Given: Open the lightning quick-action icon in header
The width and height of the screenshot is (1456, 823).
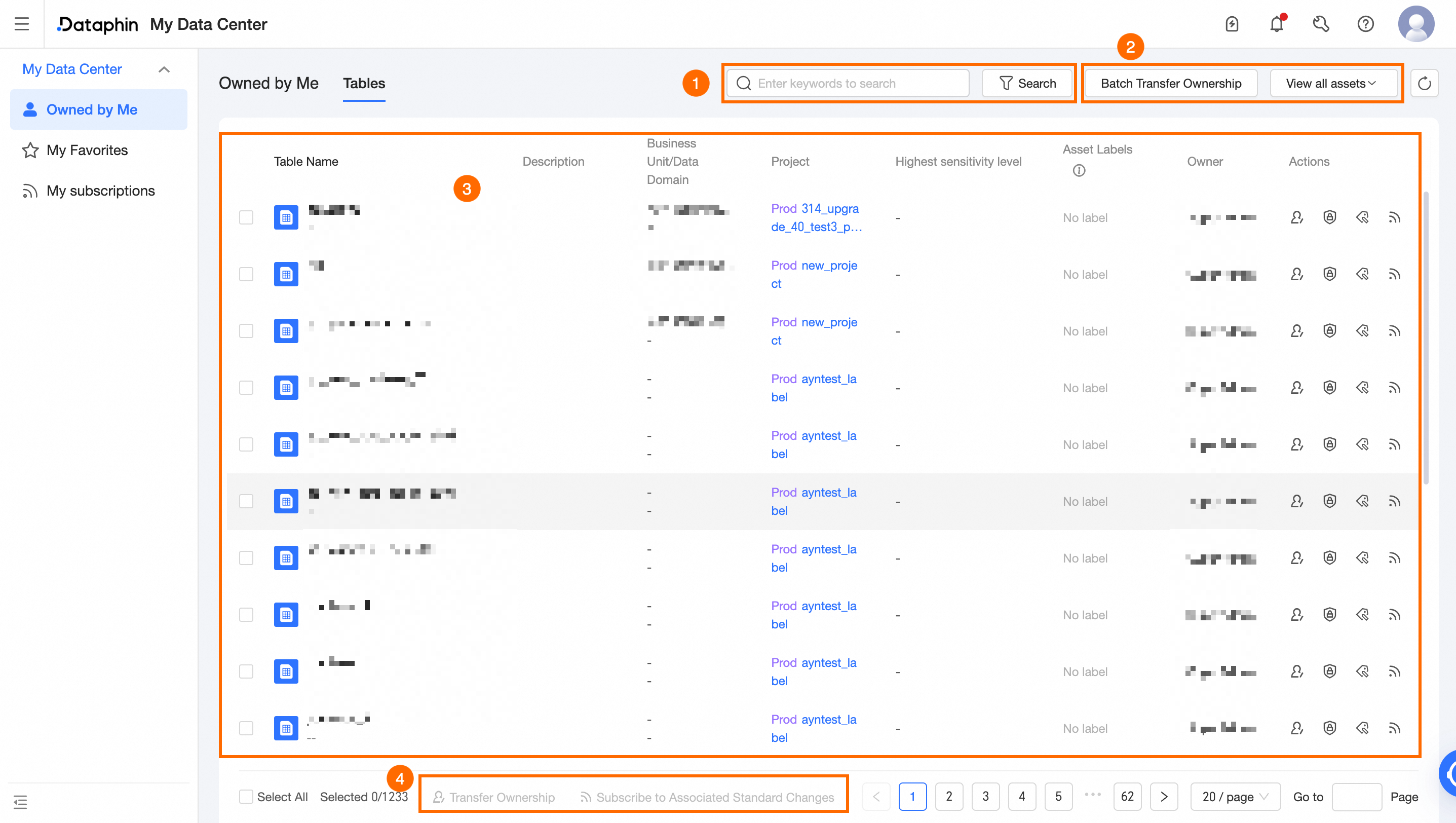Looking at the screenshot, I should pyautogui.click(x=1232, y=24).
